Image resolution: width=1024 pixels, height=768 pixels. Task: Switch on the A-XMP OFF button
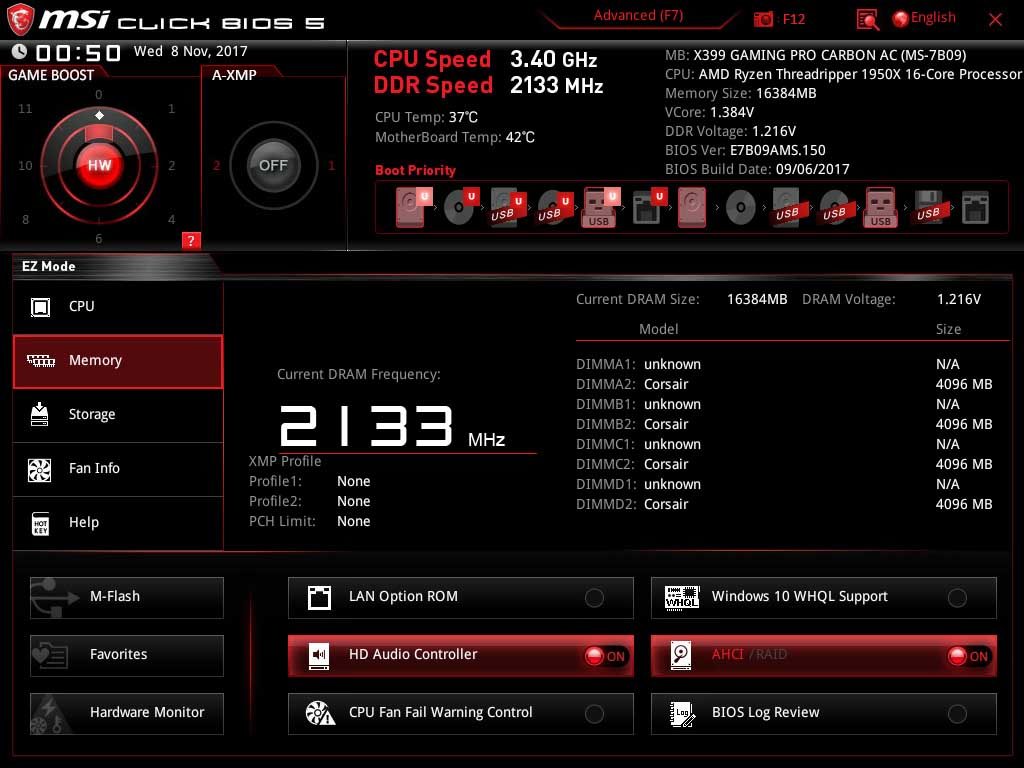pyautogui.click(x=273, y=165)
